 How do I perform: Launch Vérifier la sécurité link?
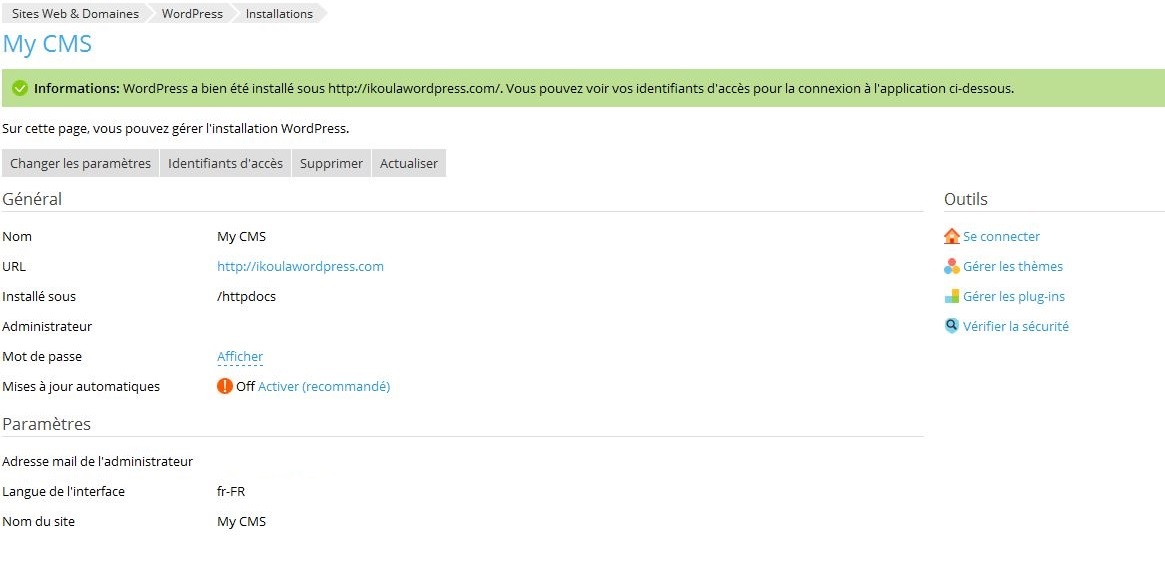coord(1015,326)
